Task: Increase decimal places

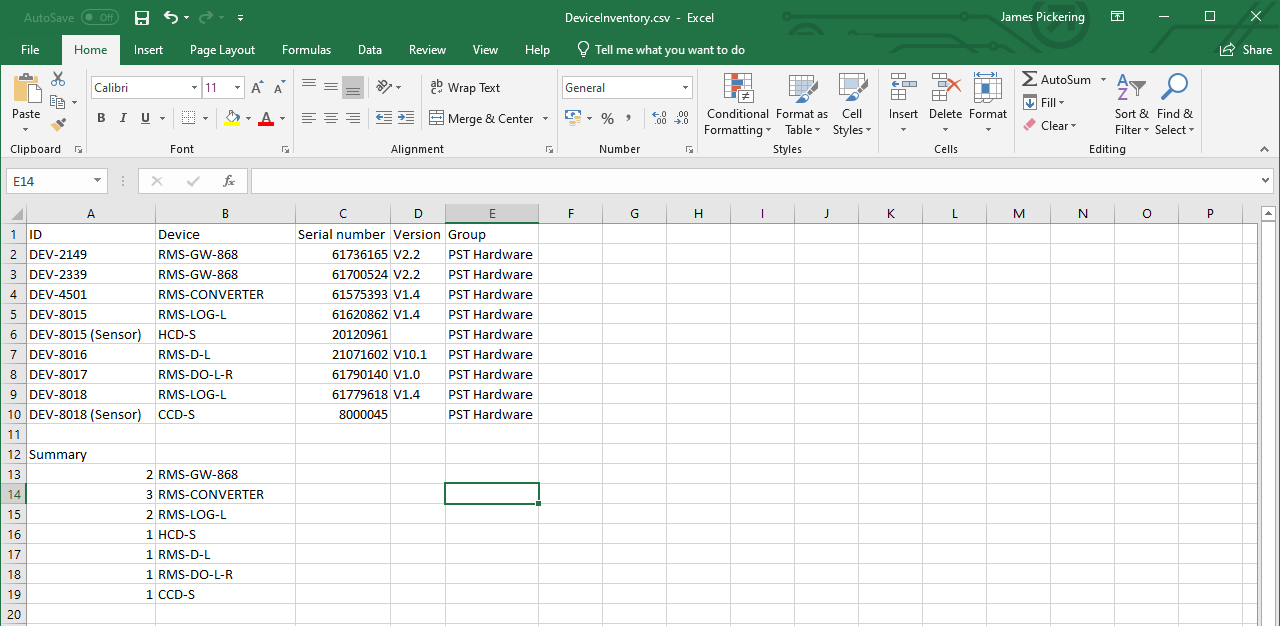Action: click(x=659, y=118)
